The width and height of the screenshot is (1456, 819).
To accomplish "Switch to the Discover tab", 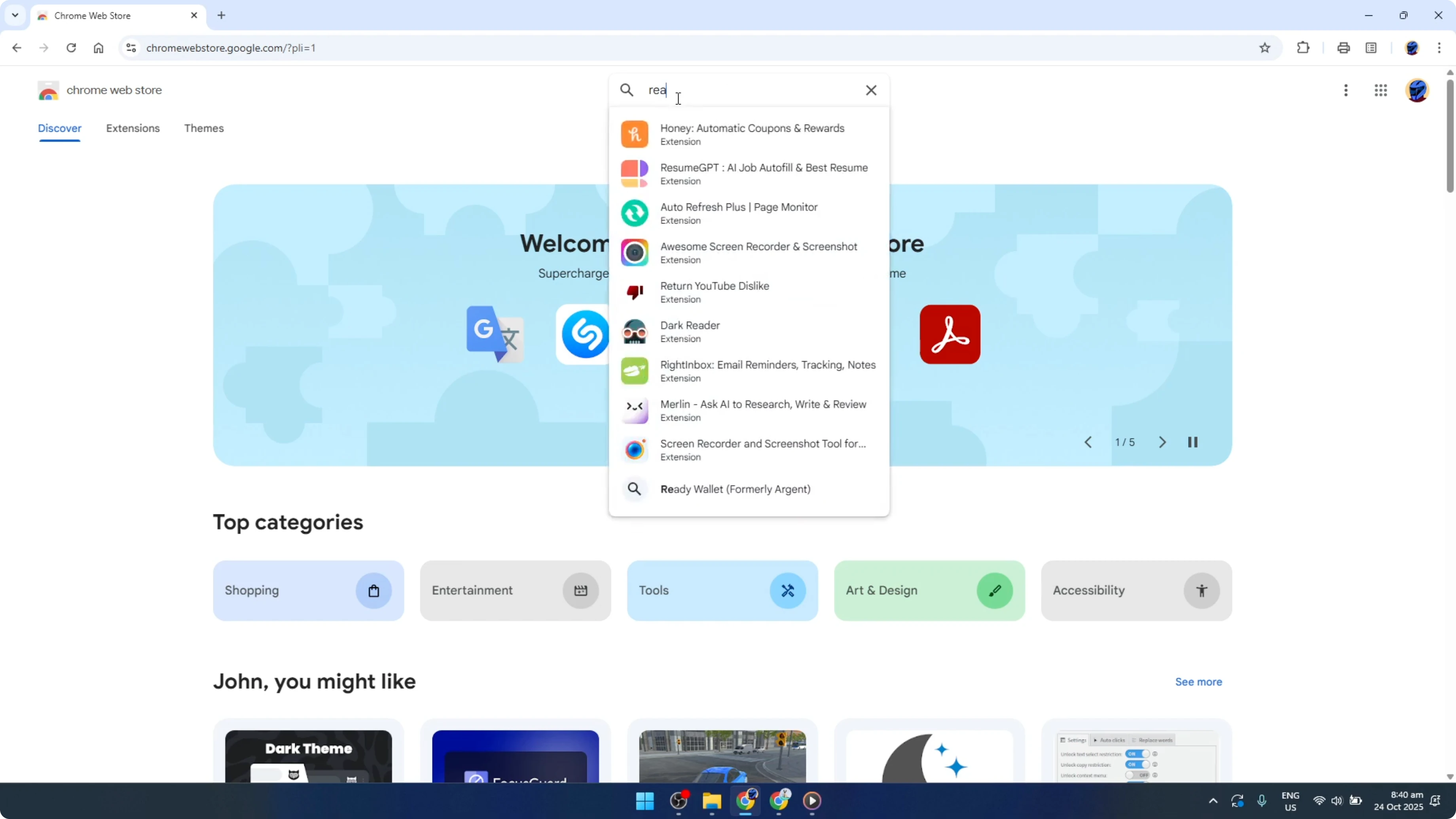I will (59, 128).
